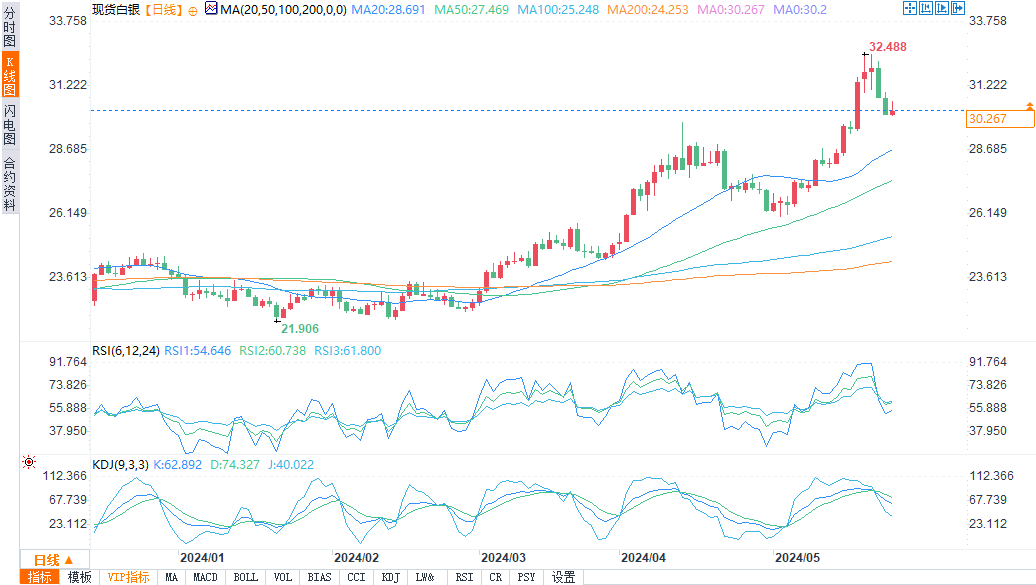This screenshot has width=1036, height=585.
Task: Select the CR indicator button
Action: (x=496, y=577)
